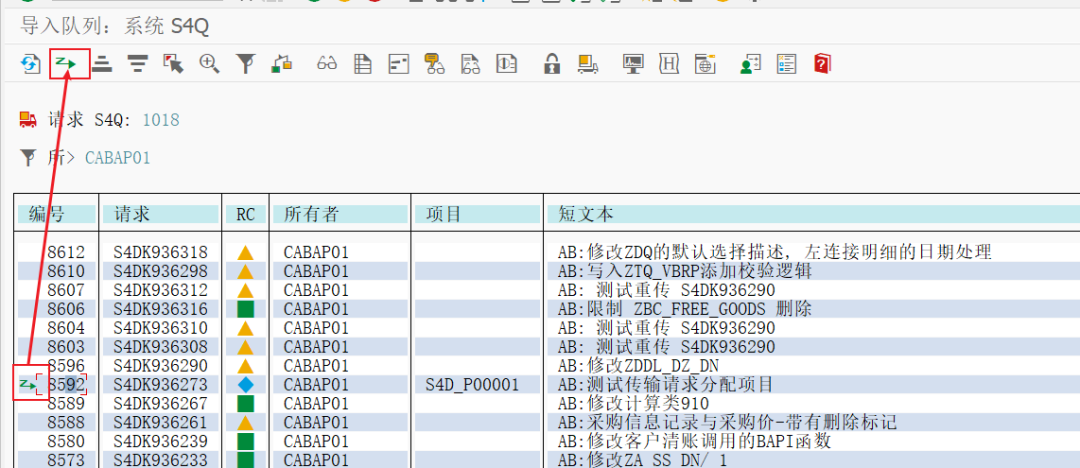The height and width of the screenshot is (468, 1080).
Task: Select request S4DK936316
Action: pyautogui.click(x=160, y=309)
